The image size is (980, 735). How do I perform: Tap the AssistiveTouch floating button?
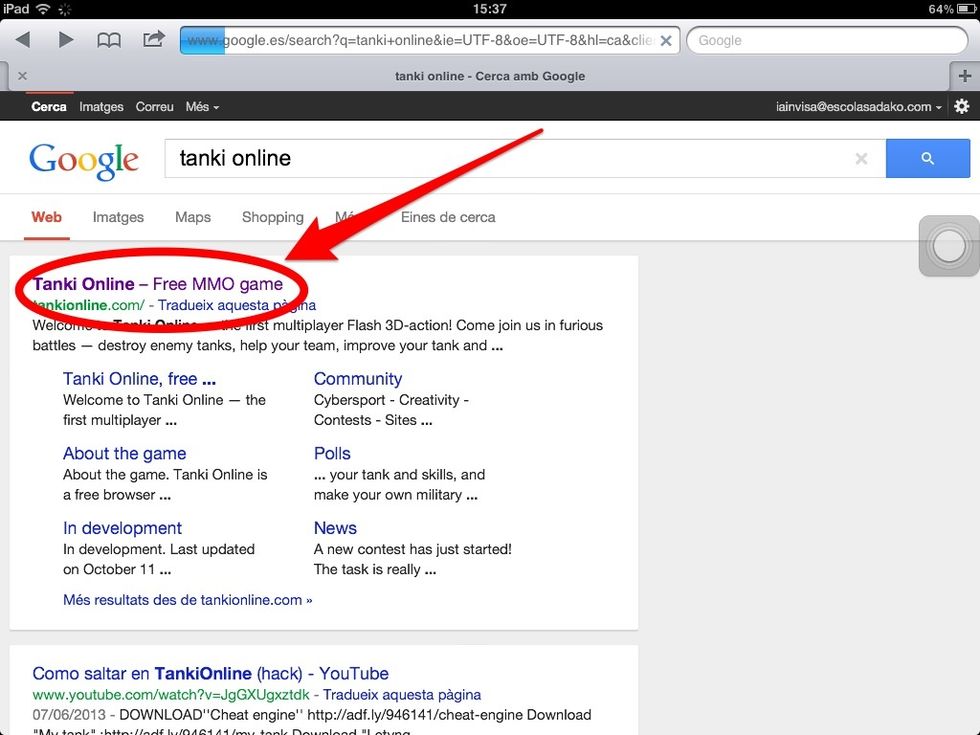947,245
